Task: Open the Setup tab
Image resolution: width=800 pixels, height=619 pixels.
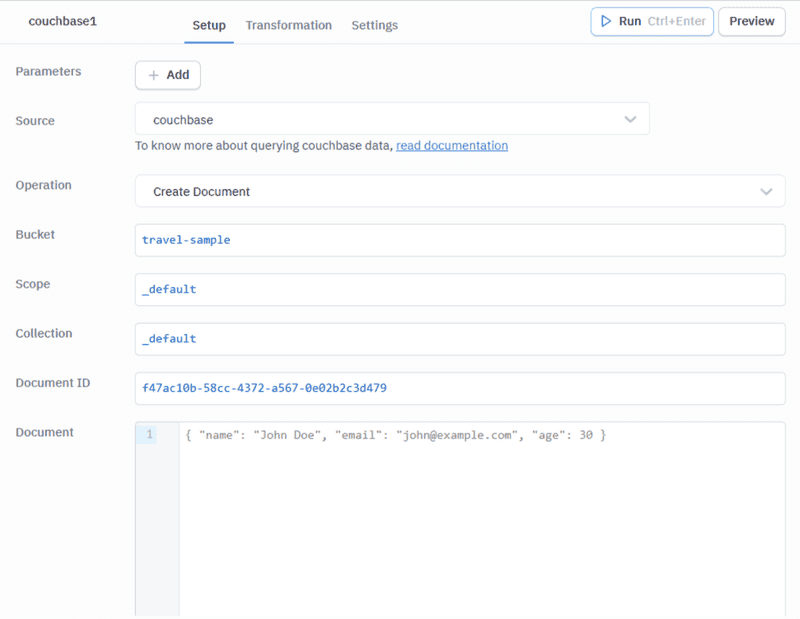Action: click(208, 25)
